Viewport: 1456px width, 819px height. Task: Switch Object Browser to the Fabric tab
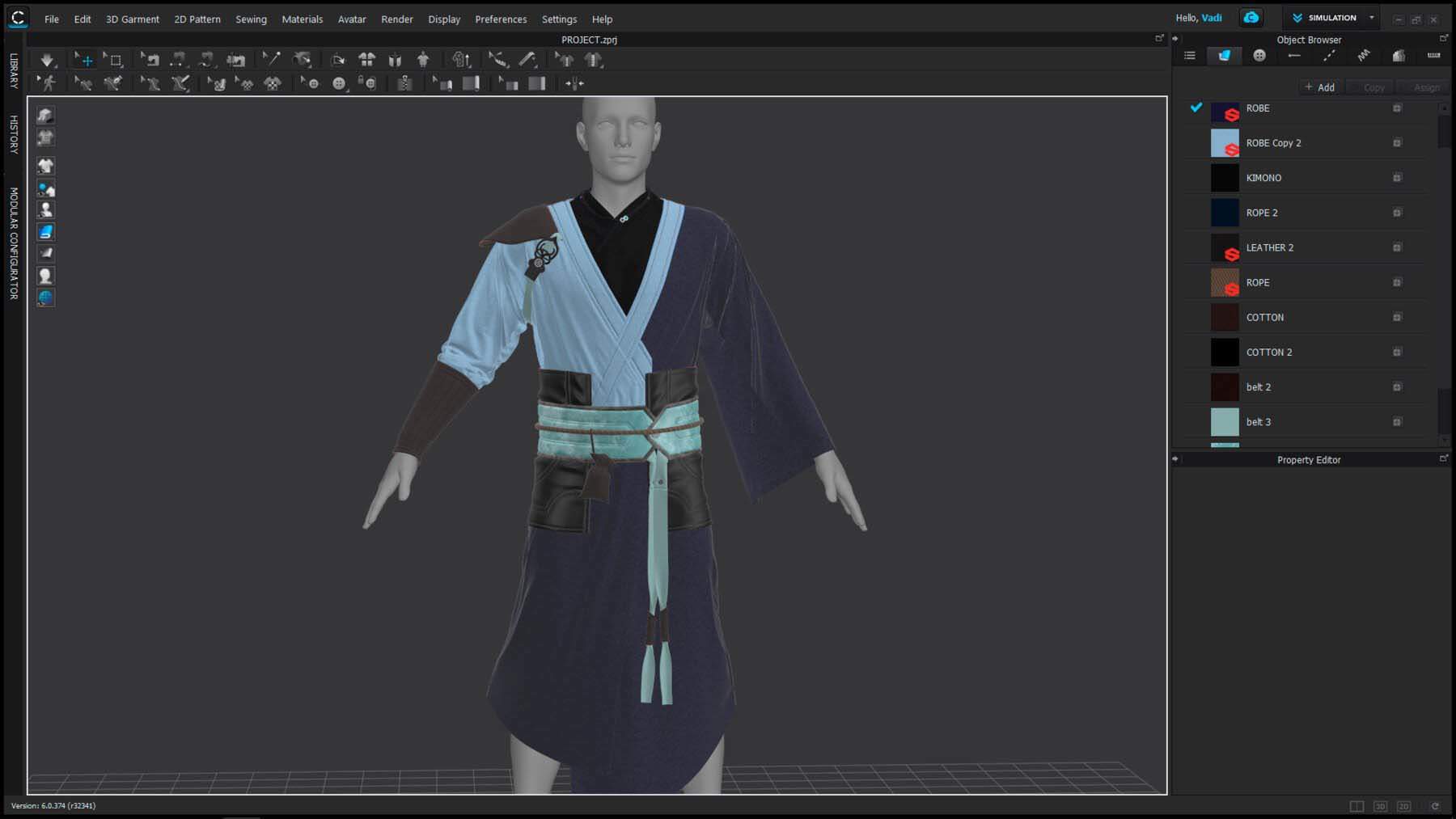click(x=1224, y=56)
